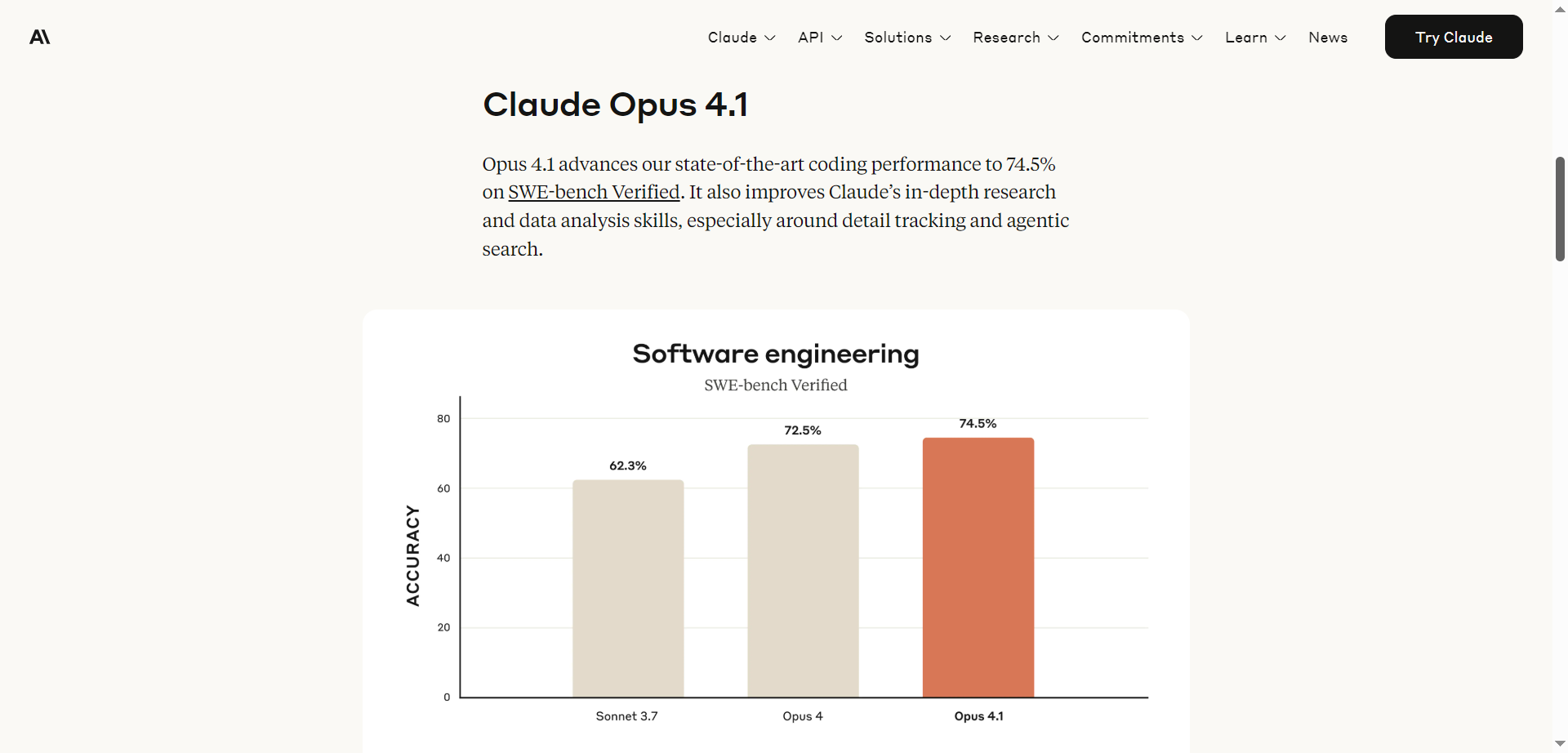
Task: Click the 60 y-axis tick label
Action: [x=443, y=488]
